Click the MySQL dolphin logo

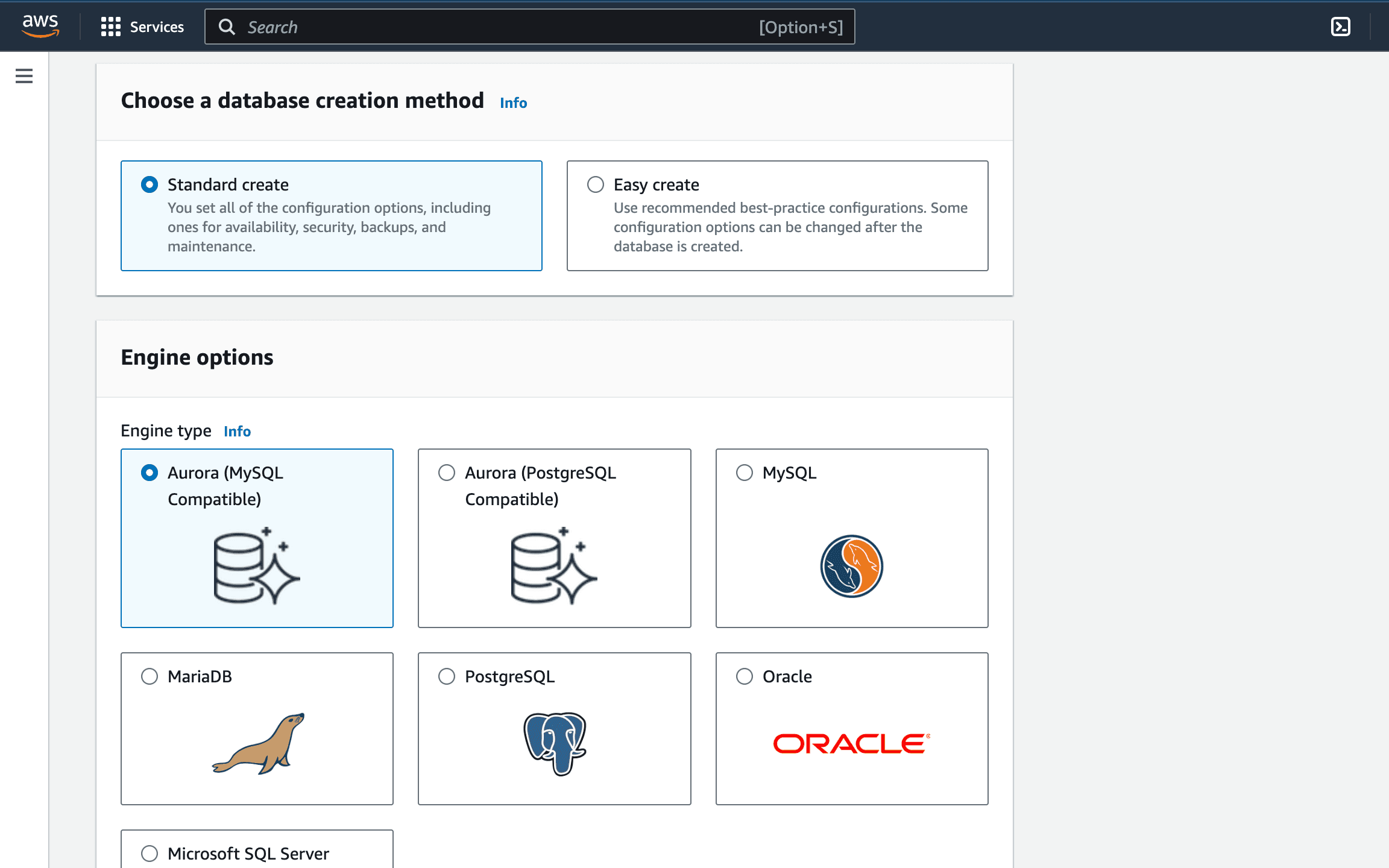click(x=852, y=566)
